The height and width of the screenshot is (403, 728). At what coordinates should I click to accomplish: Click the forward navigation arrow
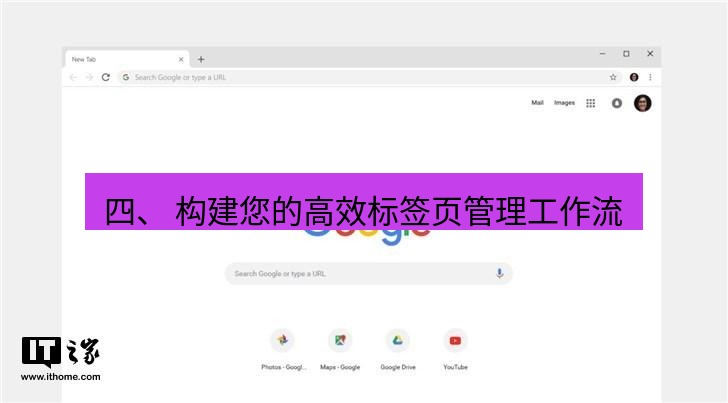(x=89, y=77)
